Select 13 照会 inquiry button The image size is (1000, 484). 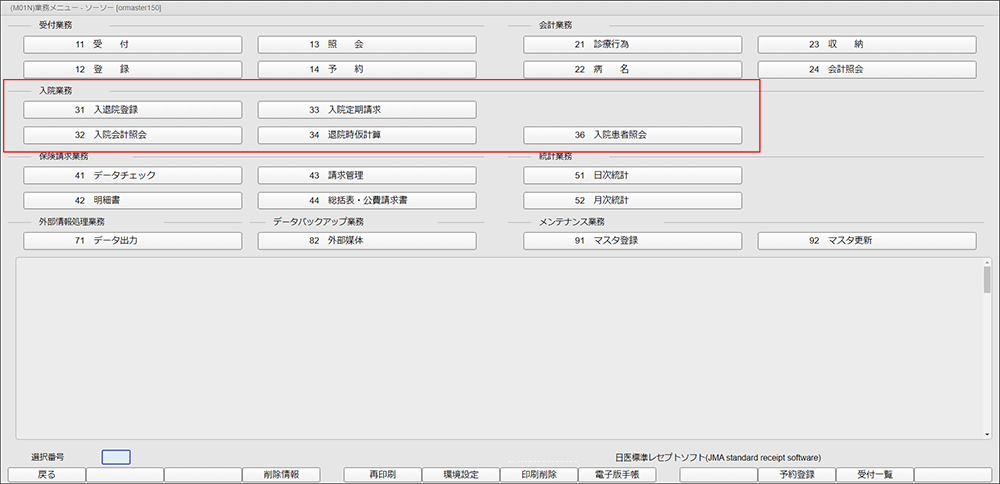[x=367, y=45]
